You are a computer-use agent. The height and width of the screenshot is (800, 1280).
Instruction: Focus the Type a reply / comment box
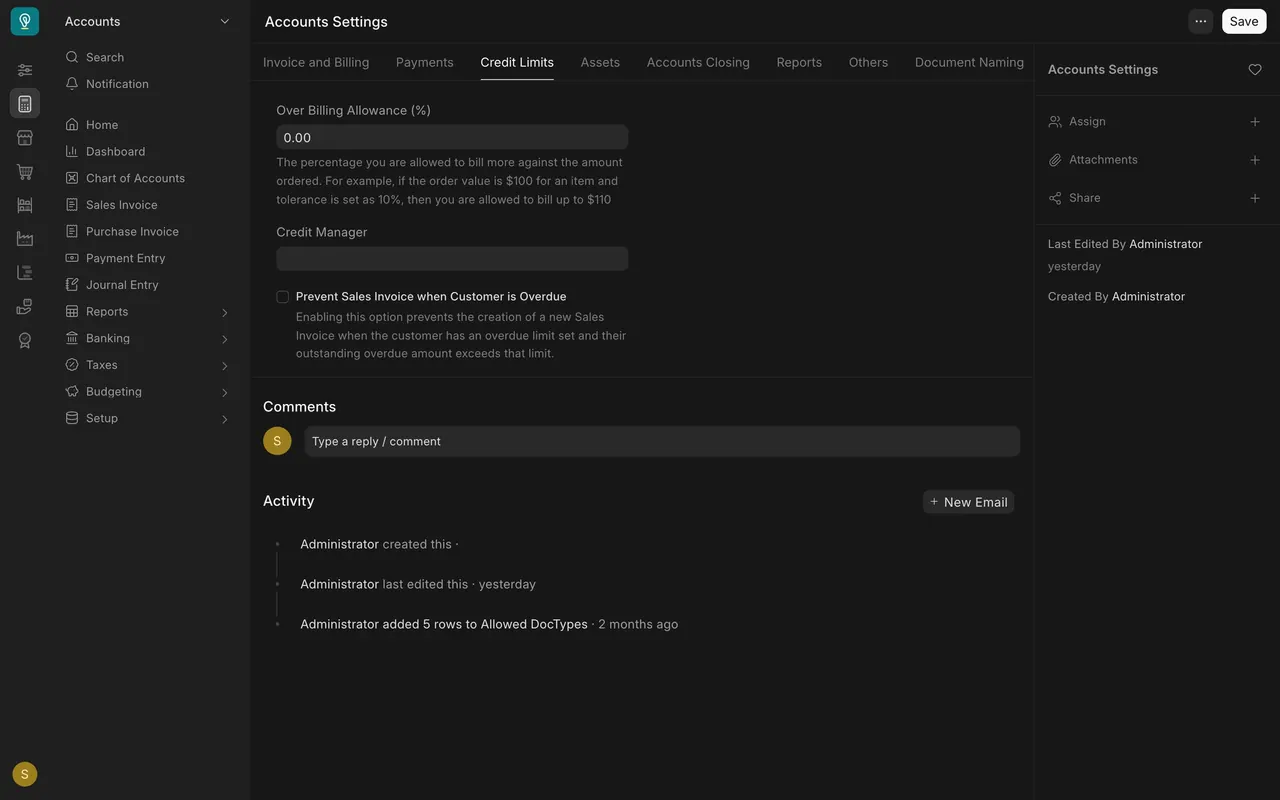662,441
